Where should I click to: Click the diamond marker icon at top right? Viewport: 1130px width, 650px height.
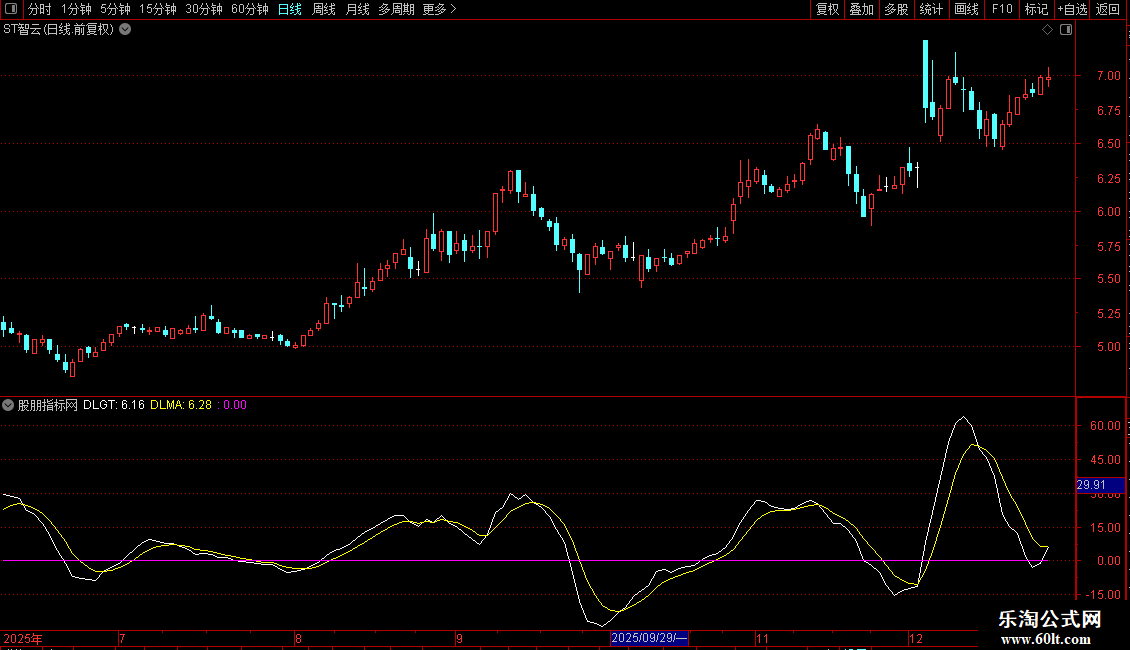1047,30
